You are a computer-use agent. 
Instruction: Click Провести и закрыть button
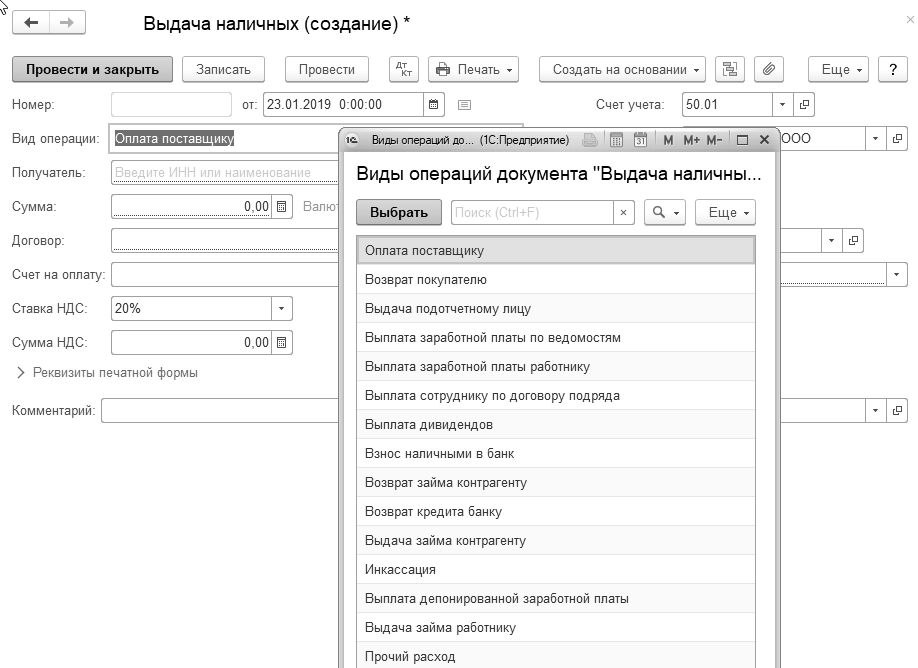click(93, 70)
